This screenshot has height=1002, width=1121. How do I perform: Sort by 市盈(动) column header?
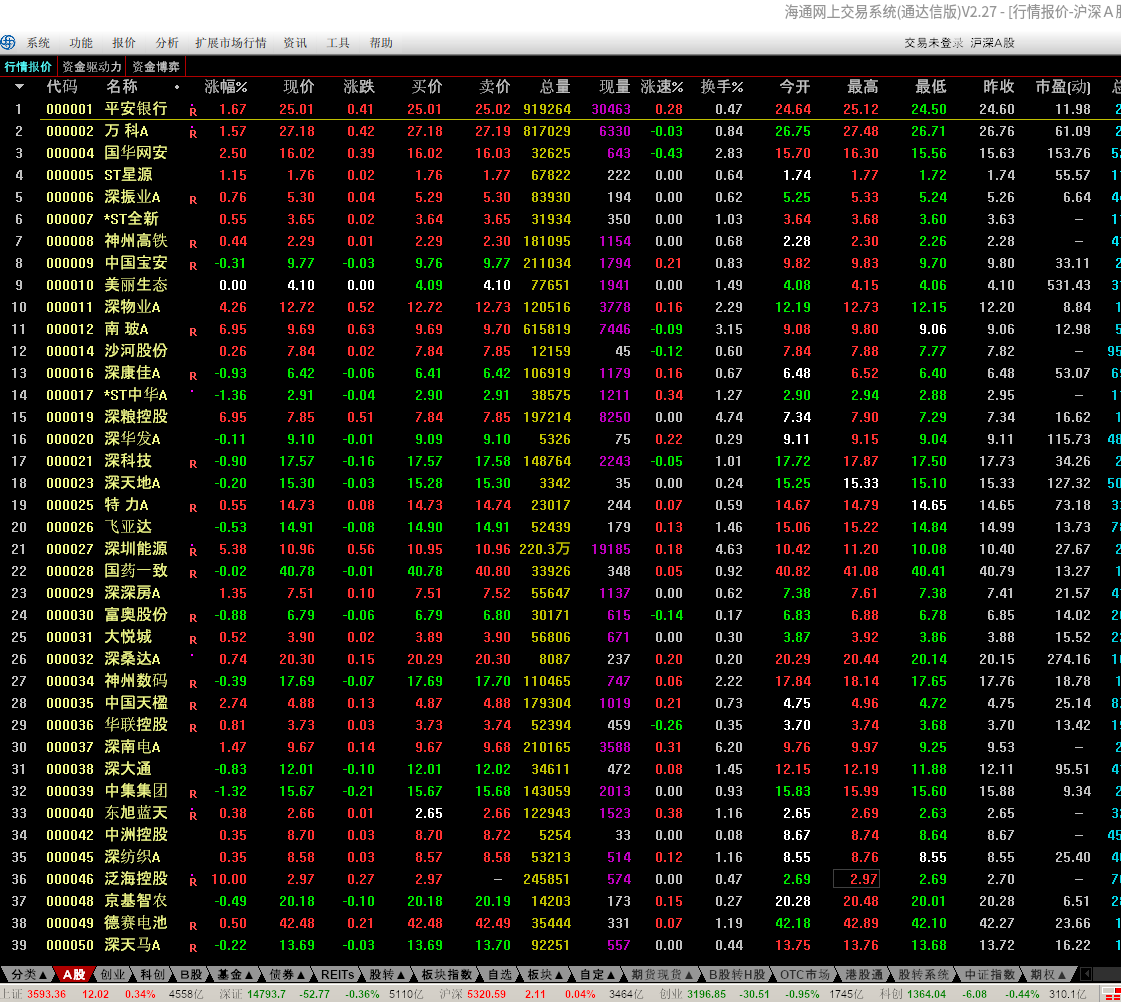pos(1063,86)
